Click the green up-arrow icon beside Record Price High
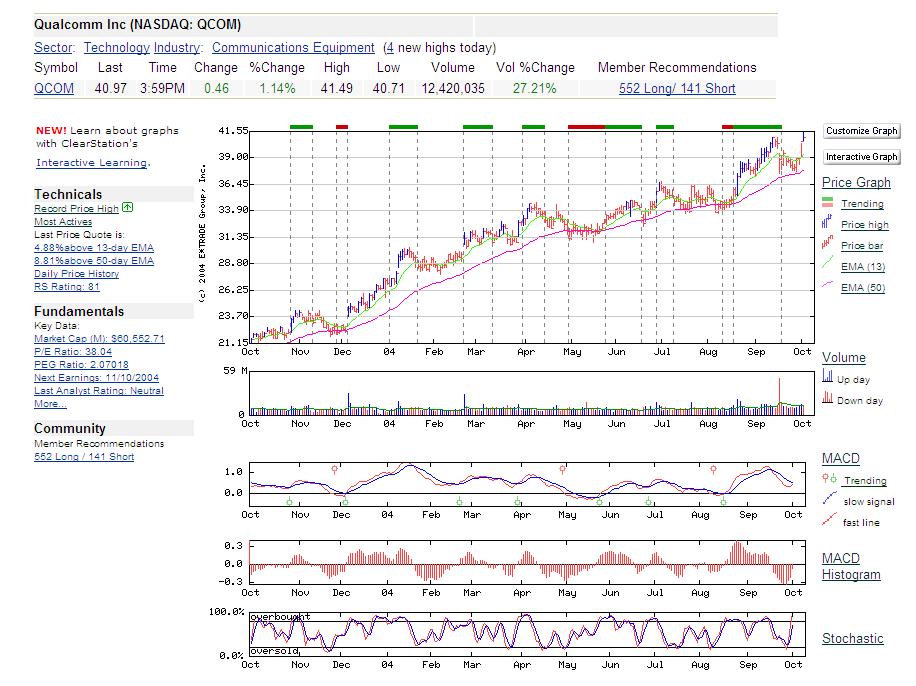 point(128,208)
